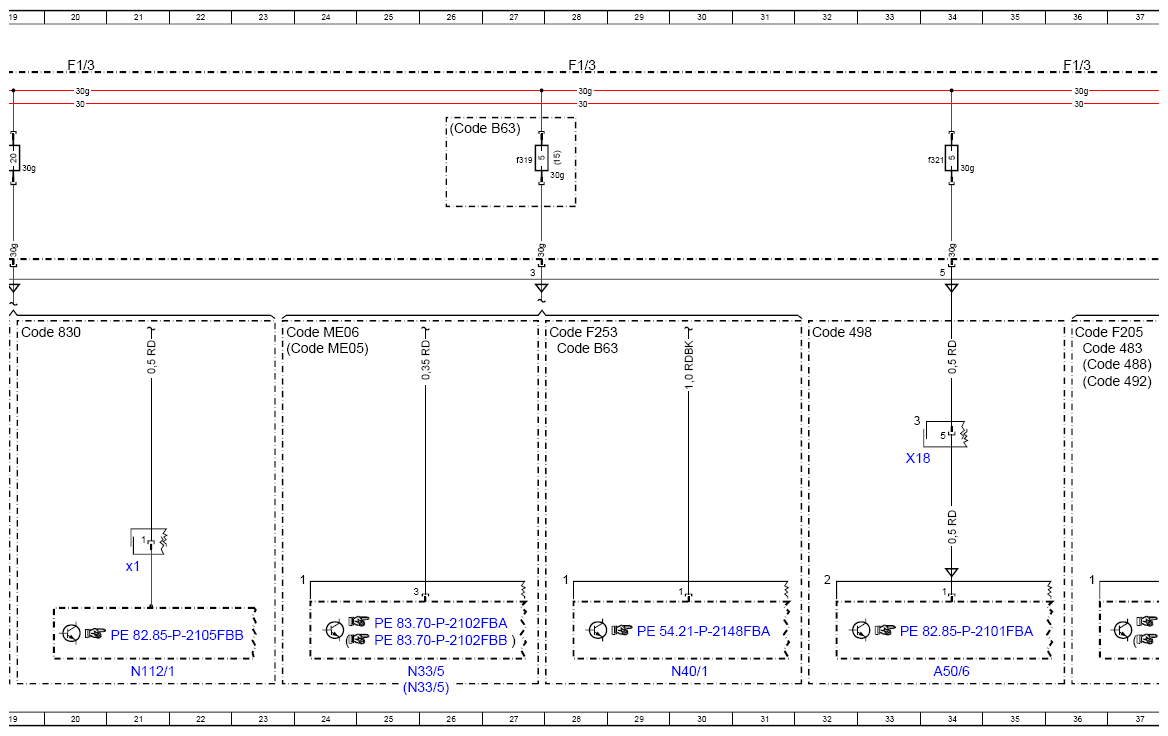The width and height of the screenshot is (1168, 736).
Task: Click pointing-hand icon beside PE 82.85-P-2101FBA
Action: (x=884, y=630)
